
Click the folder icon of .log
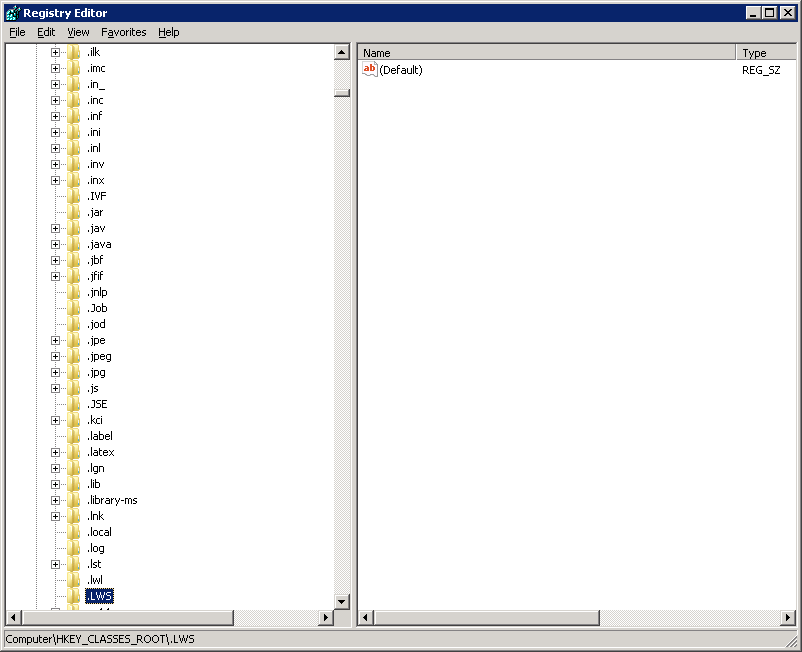(x=74, y=548)
